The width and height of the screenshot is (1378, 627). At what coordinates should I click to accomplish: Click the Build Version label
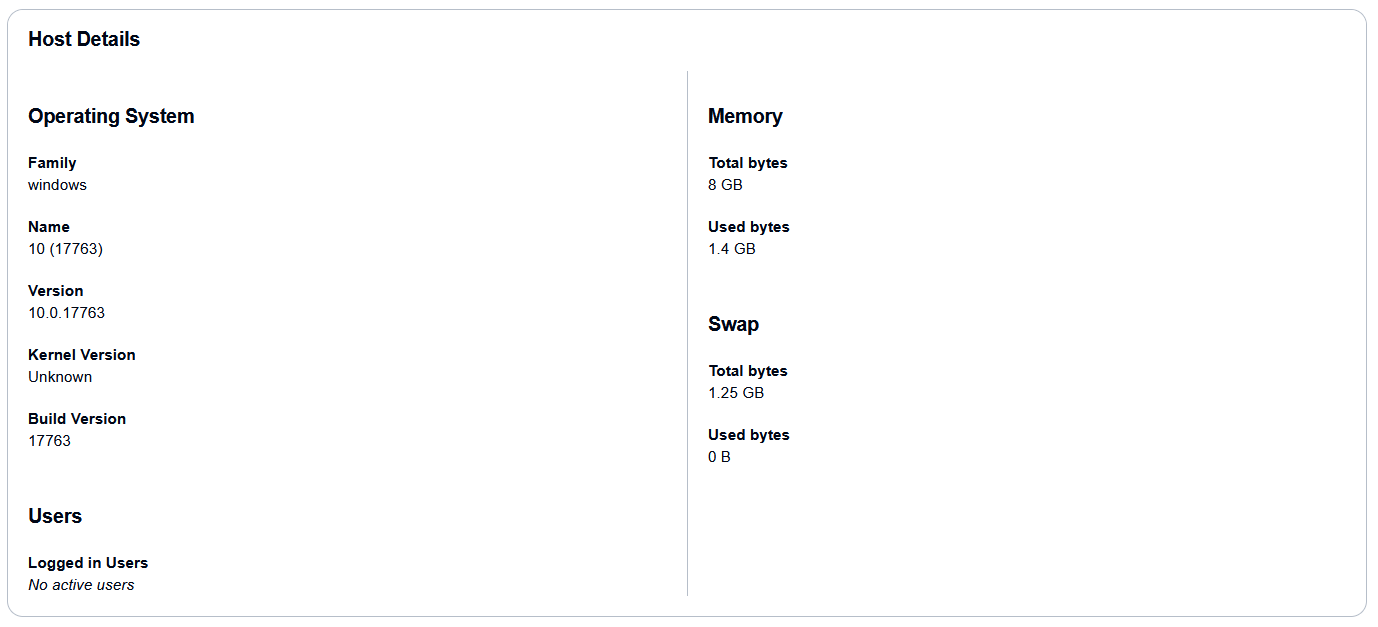[77, 419]
